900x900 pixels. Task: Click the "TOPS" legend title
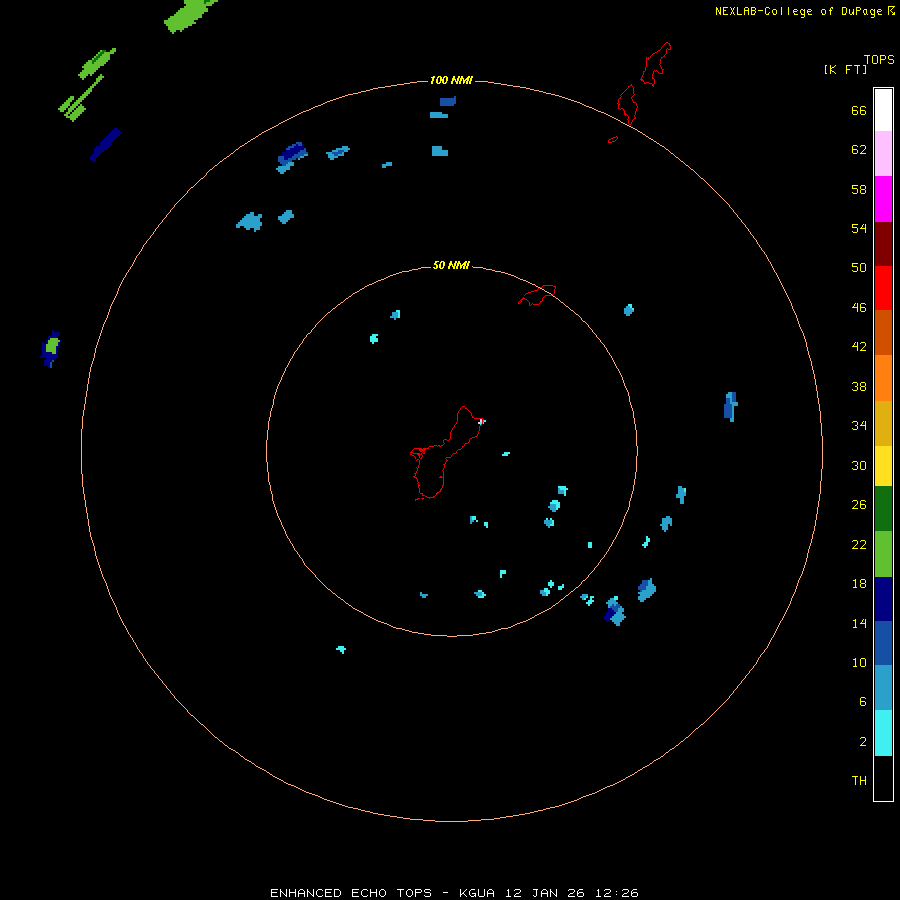879,59
